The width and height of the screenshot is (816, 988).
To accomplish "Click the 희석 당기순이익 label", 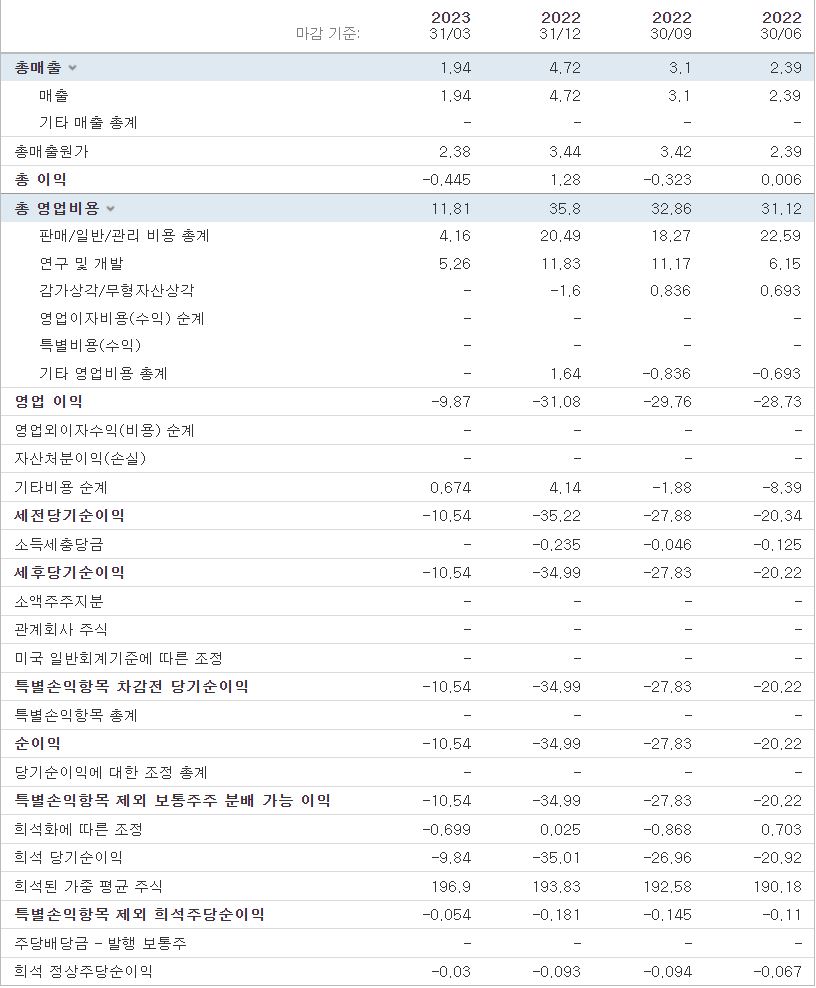I will pos(69,858).
